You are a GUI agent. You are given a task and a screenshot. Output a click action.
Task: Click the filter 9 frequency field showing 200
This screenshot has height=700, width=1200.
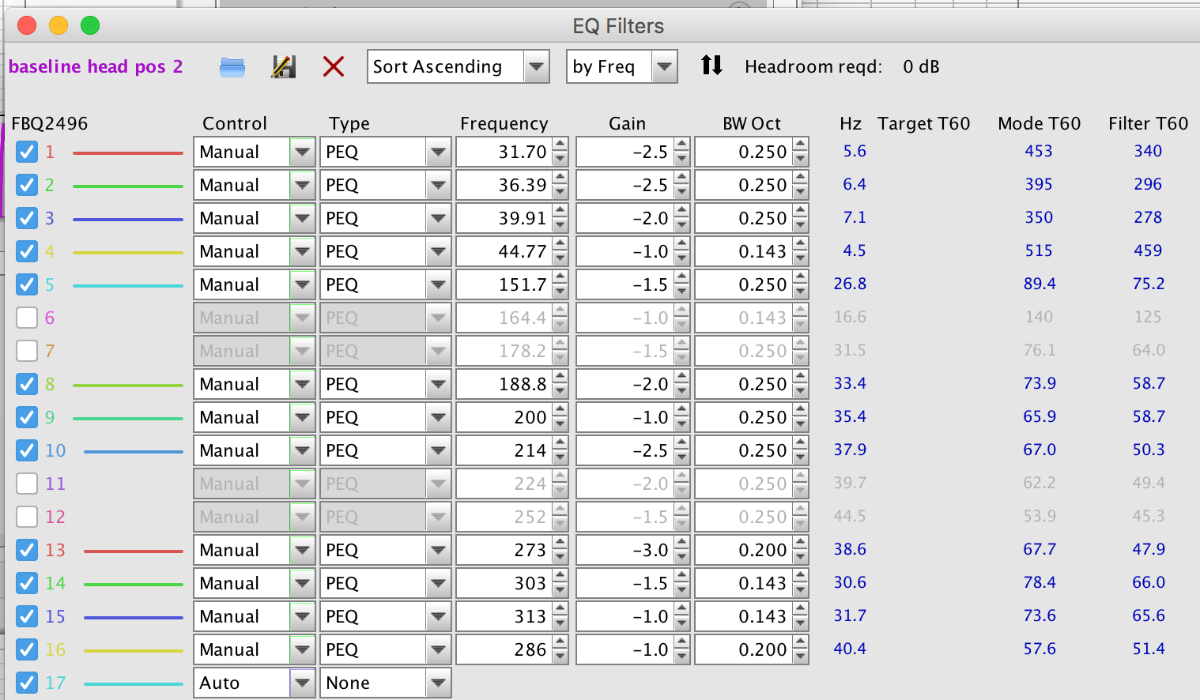point(503,417)
